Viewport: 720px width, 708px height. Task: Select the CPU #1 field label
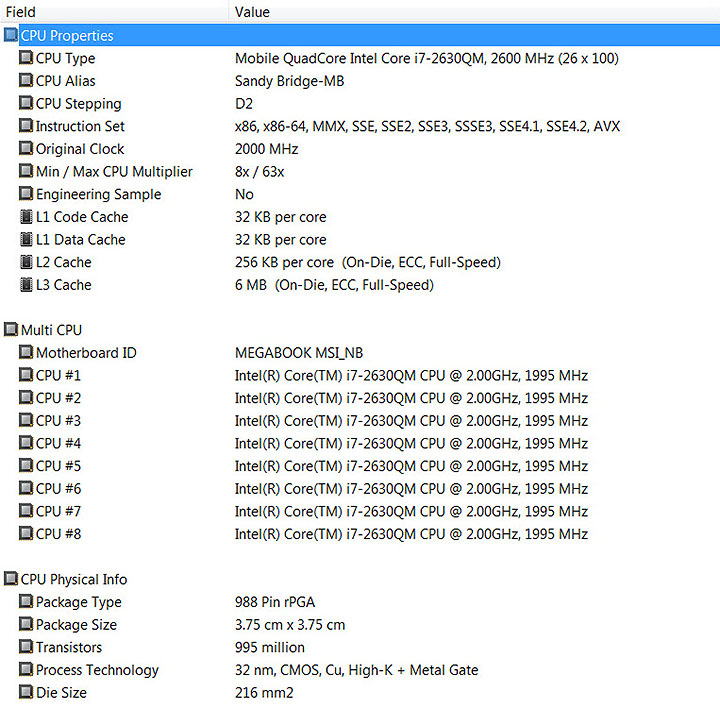click(58, 376)
